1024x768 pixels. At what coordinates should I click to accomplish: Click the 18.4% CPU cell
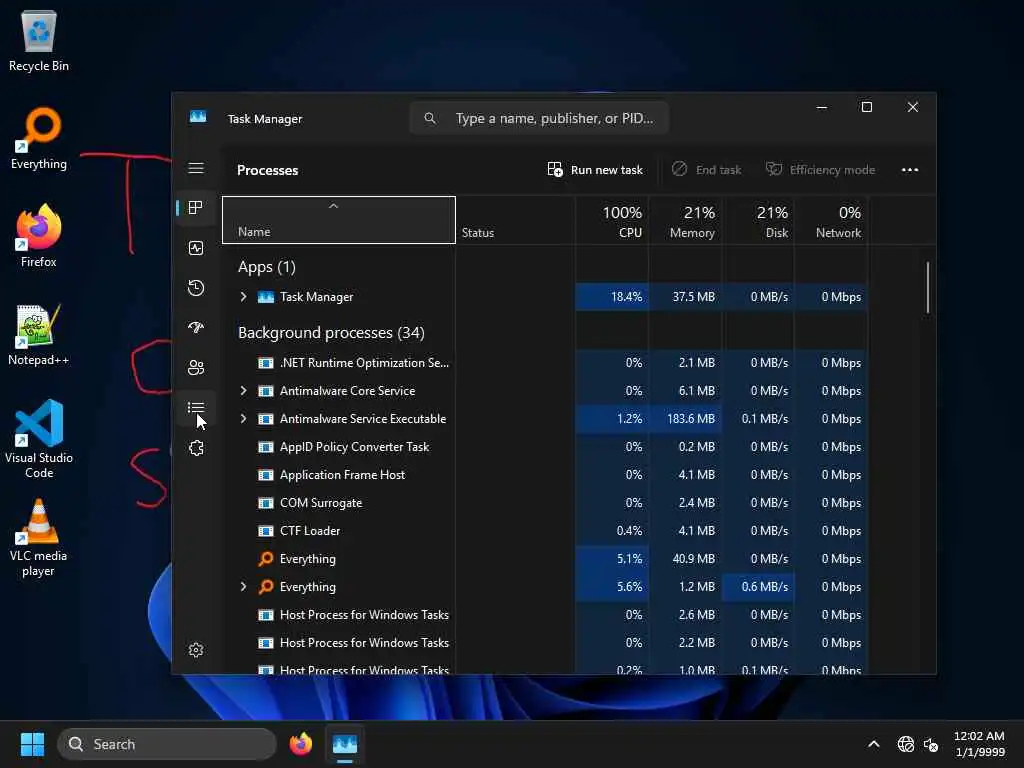point(612,296)
